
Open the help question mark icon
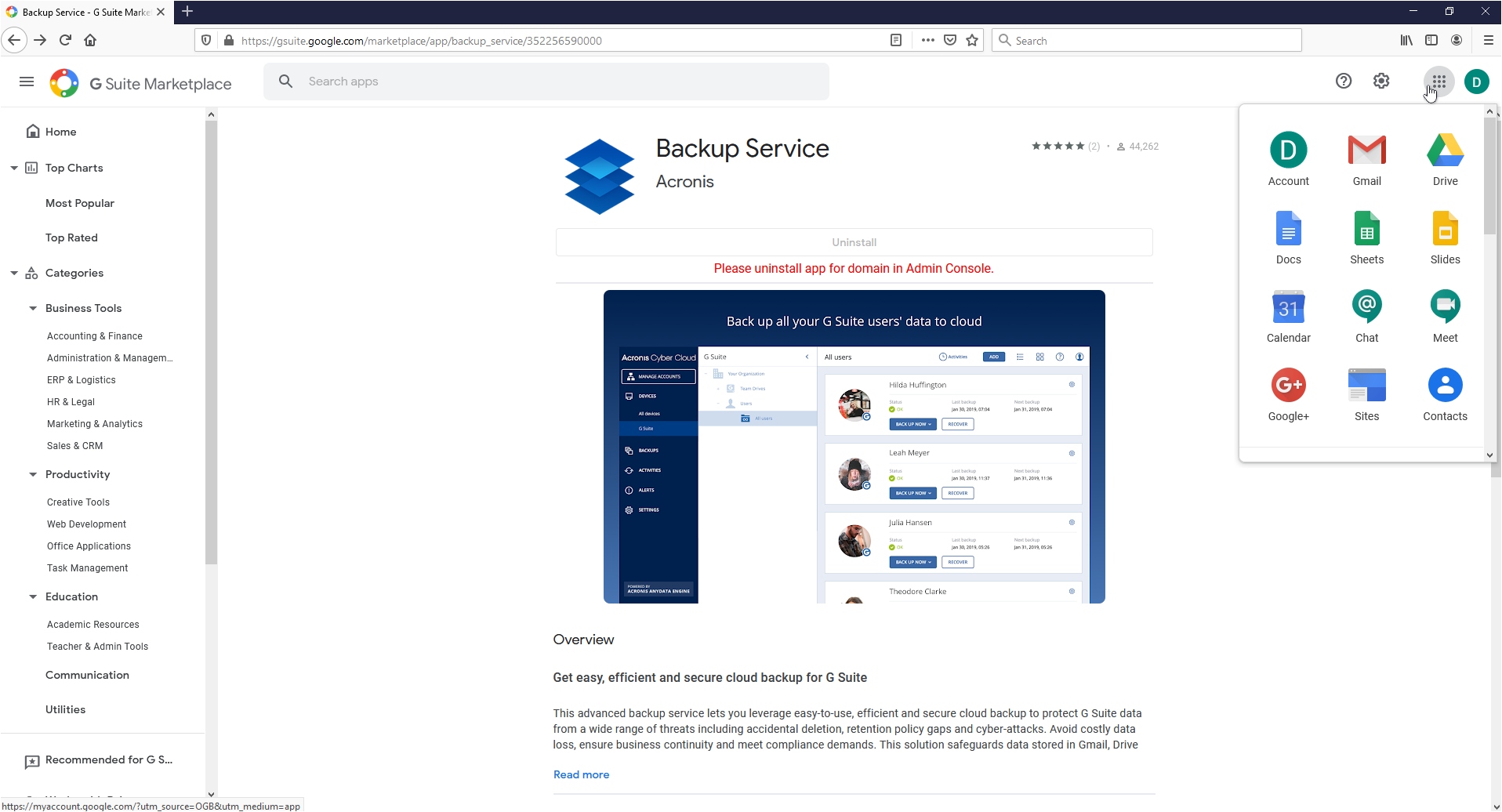1344,81
